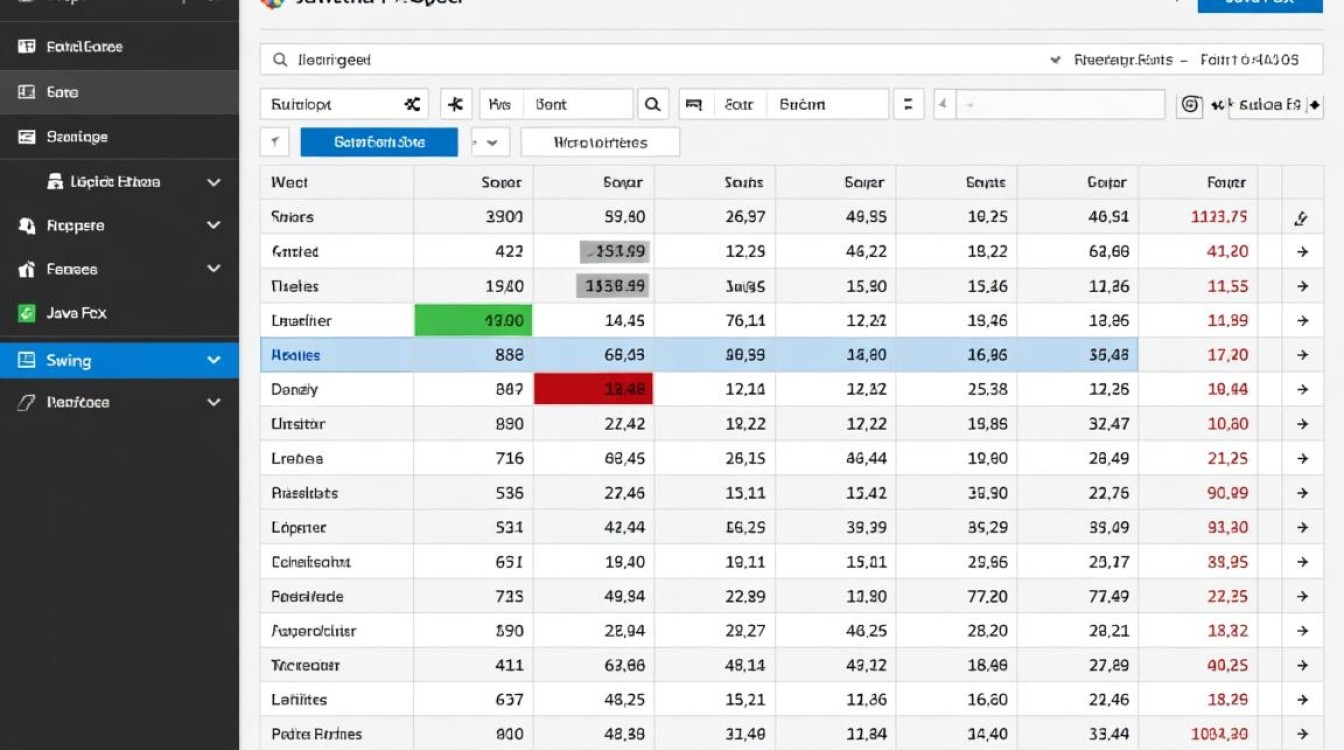This screenshot has height=750, width=1344.
Task: Expand the chevron below the Swing item
Action: click(213, 402)
